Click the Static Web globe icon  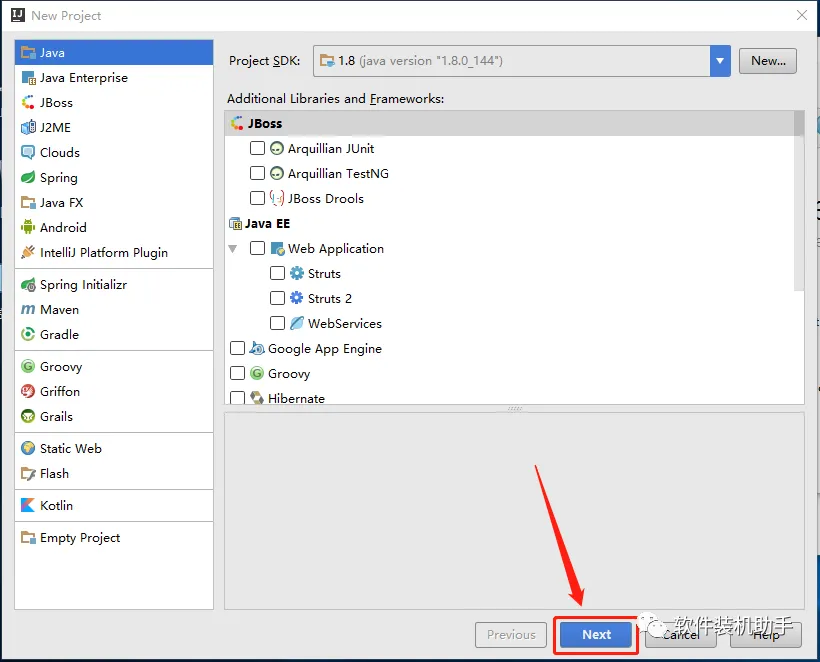(28, 449)
